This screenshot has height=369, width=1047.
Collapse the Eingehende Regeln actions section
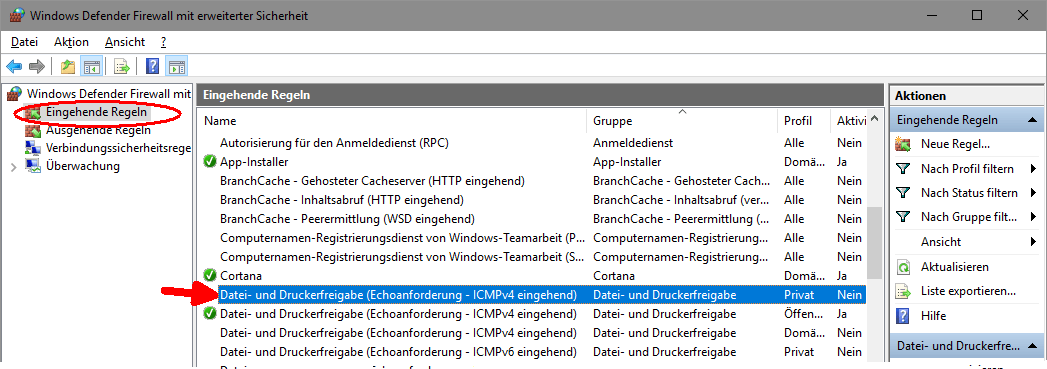(x=1032, y=120)
